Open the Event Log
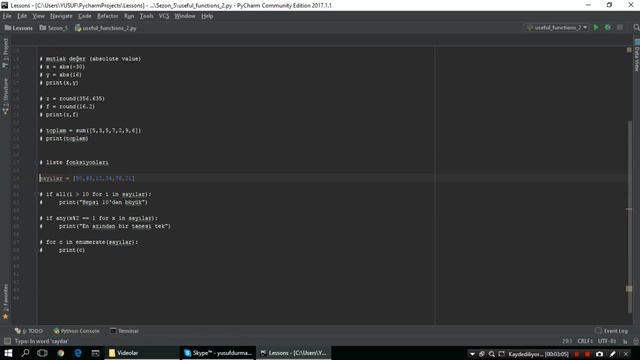 point(611,331)
